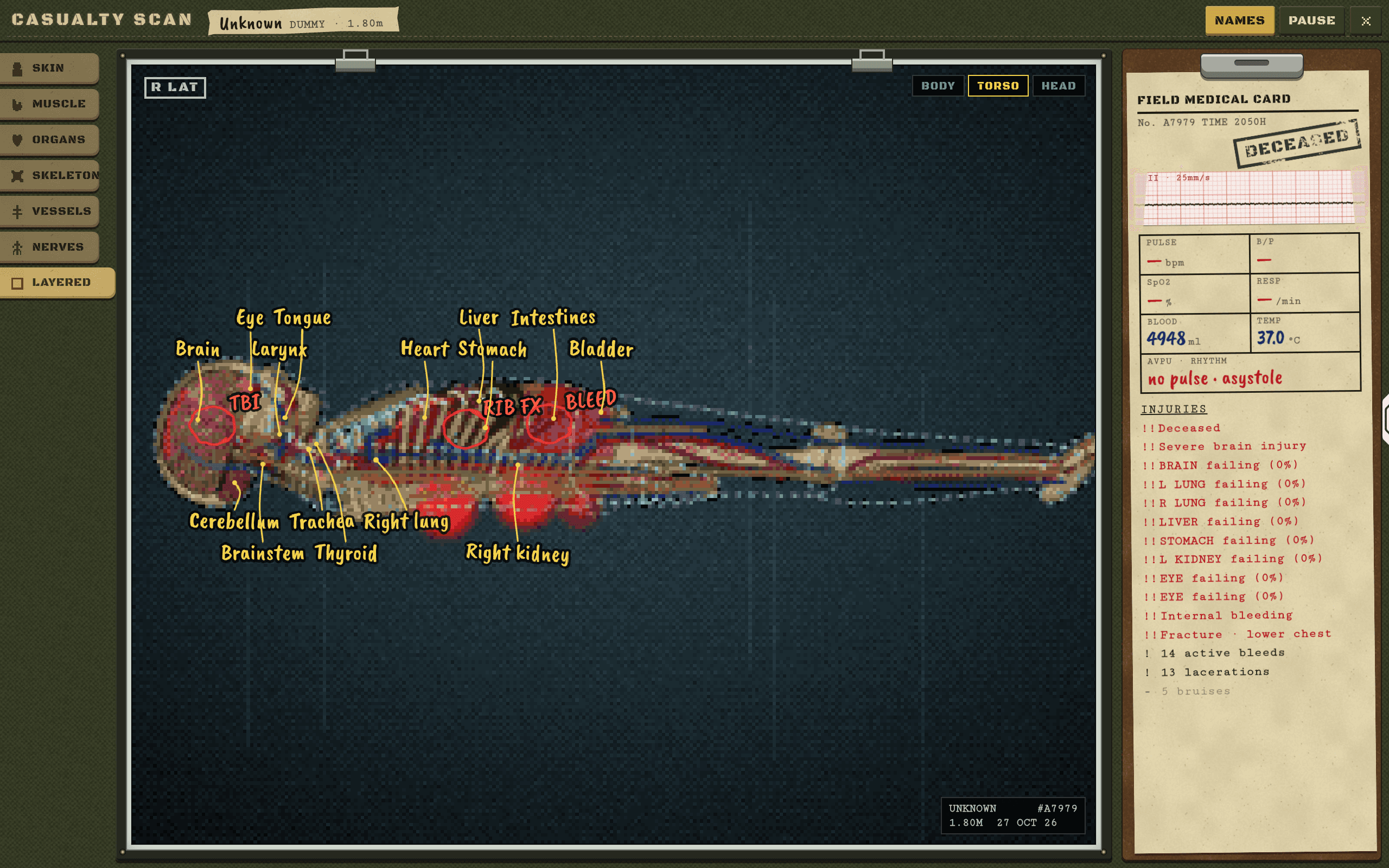Click the 'Fracture · lower chest' entry
This screenshot has height=868, width=1389.
(1237, 634)
